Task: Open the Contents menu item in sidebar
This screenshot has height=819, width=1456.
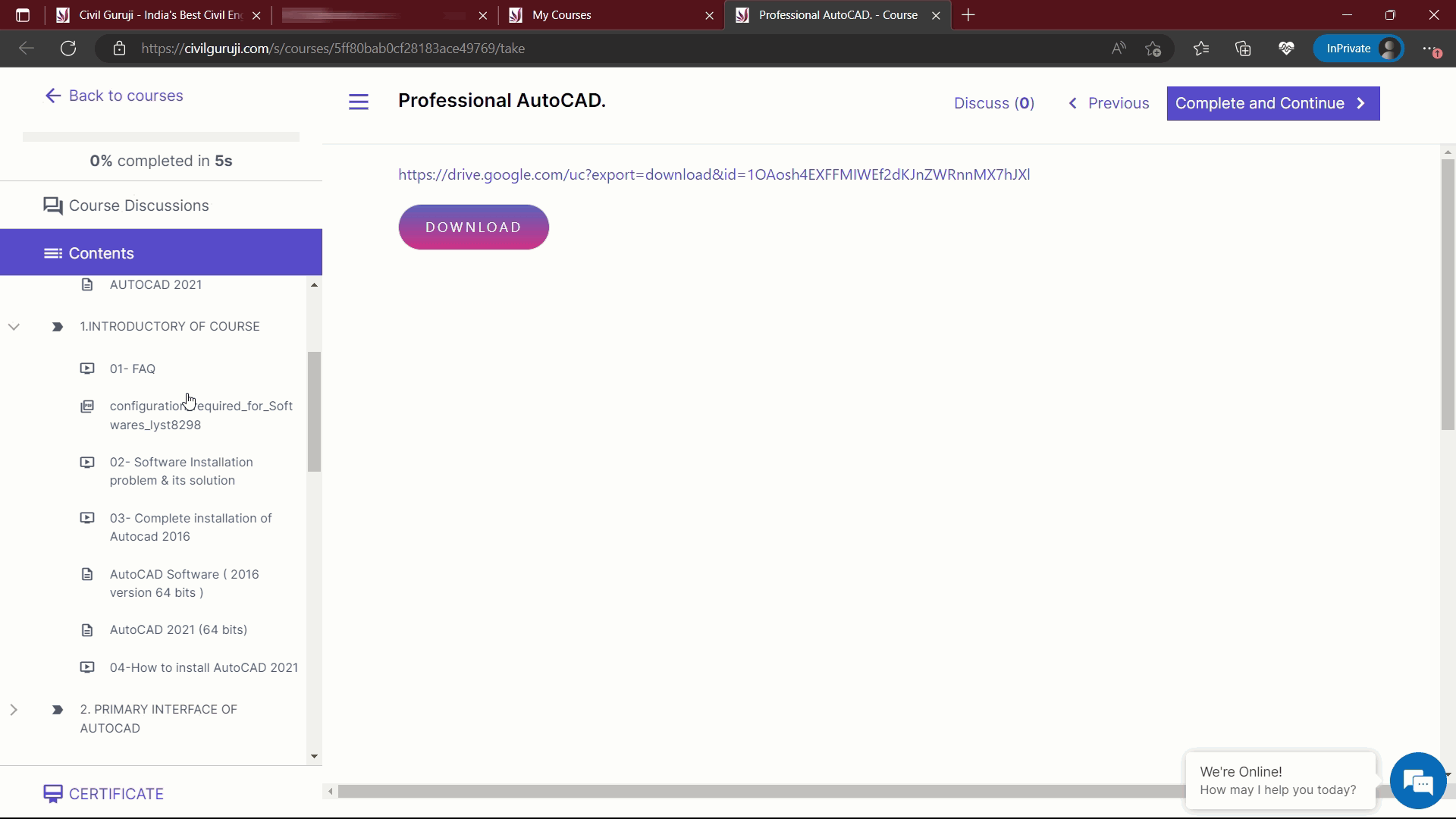Action: click(161, 253)
